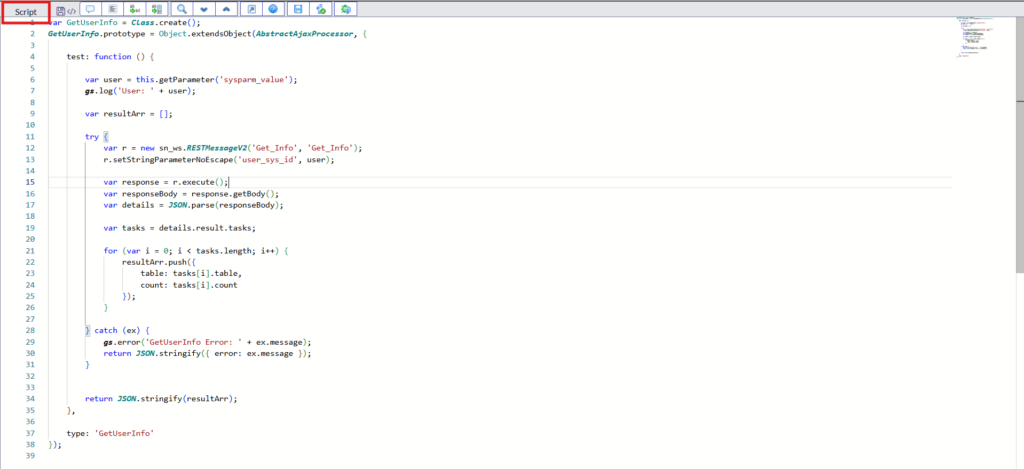The width and height of the screenshot is (1024, 469).
Task: Open search with the magnifying glass icon
Action: click(183, 9)
